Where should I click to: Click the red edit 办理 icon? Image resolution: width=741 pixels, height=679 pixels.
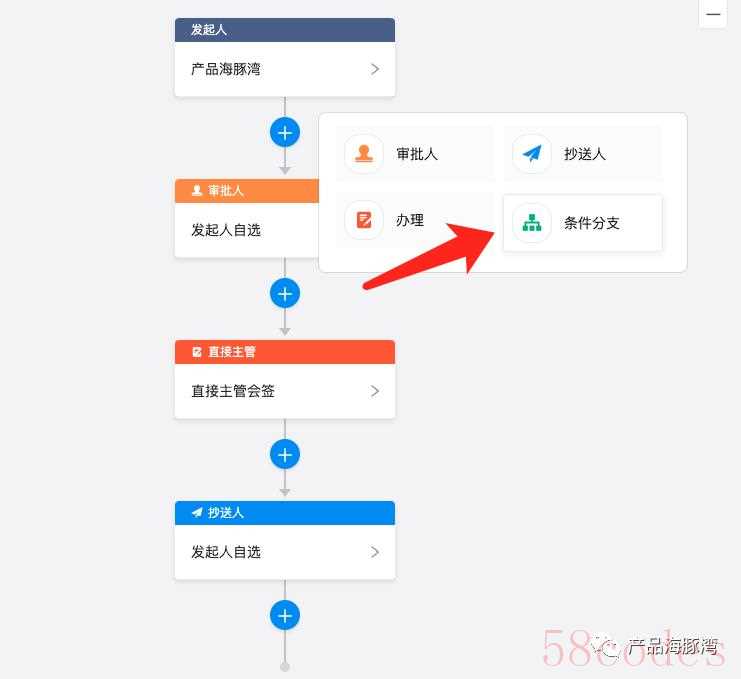click(x=363, y=220)
